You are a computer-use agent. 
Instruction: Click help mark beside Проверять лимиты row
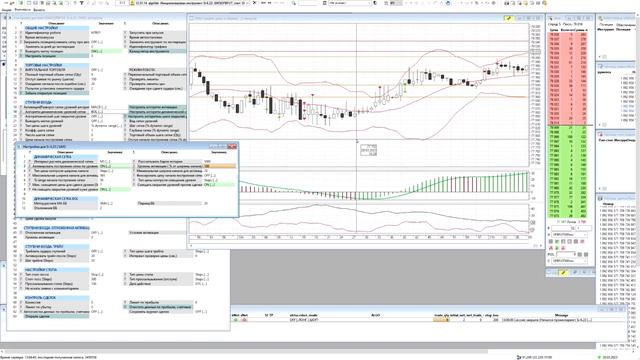click(126, 79)
